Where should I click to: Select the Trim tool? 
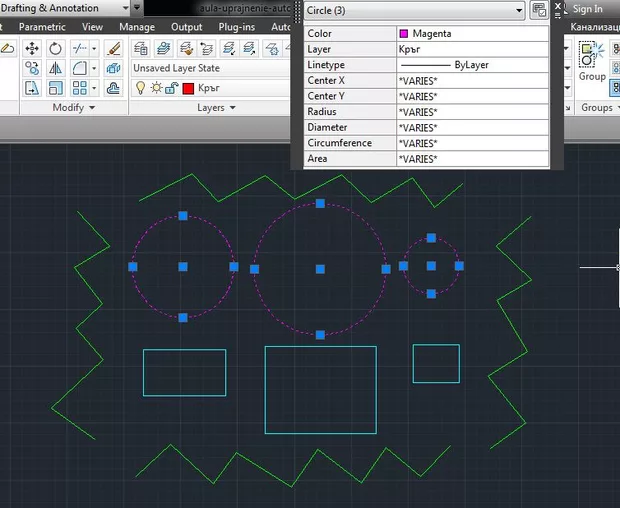(x=80, y=49)
